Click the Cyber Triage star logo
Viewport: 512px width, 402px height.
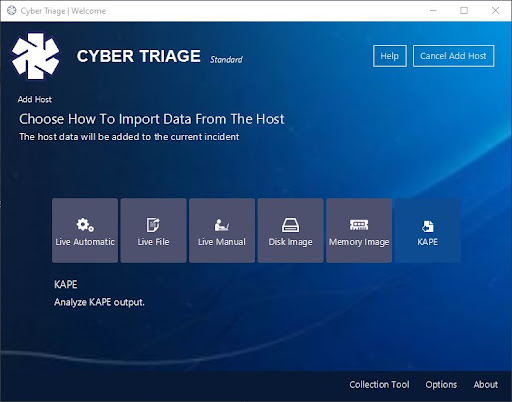(x=36, y=56)
